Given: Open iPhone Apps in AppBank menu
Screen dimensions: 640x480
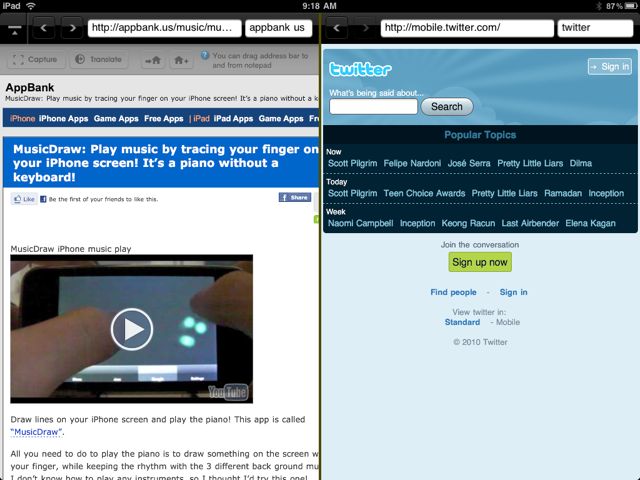Looking at the screenshot, I should pos(64,119).
